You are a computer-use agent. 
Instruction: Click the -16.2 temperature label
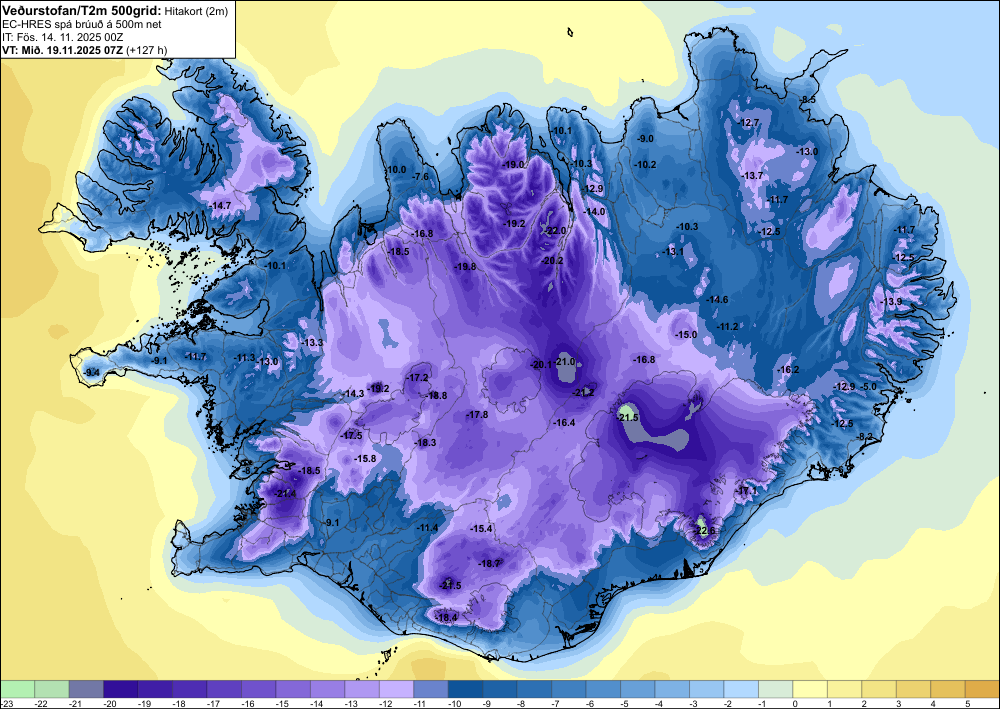click(x=788, y=370)
